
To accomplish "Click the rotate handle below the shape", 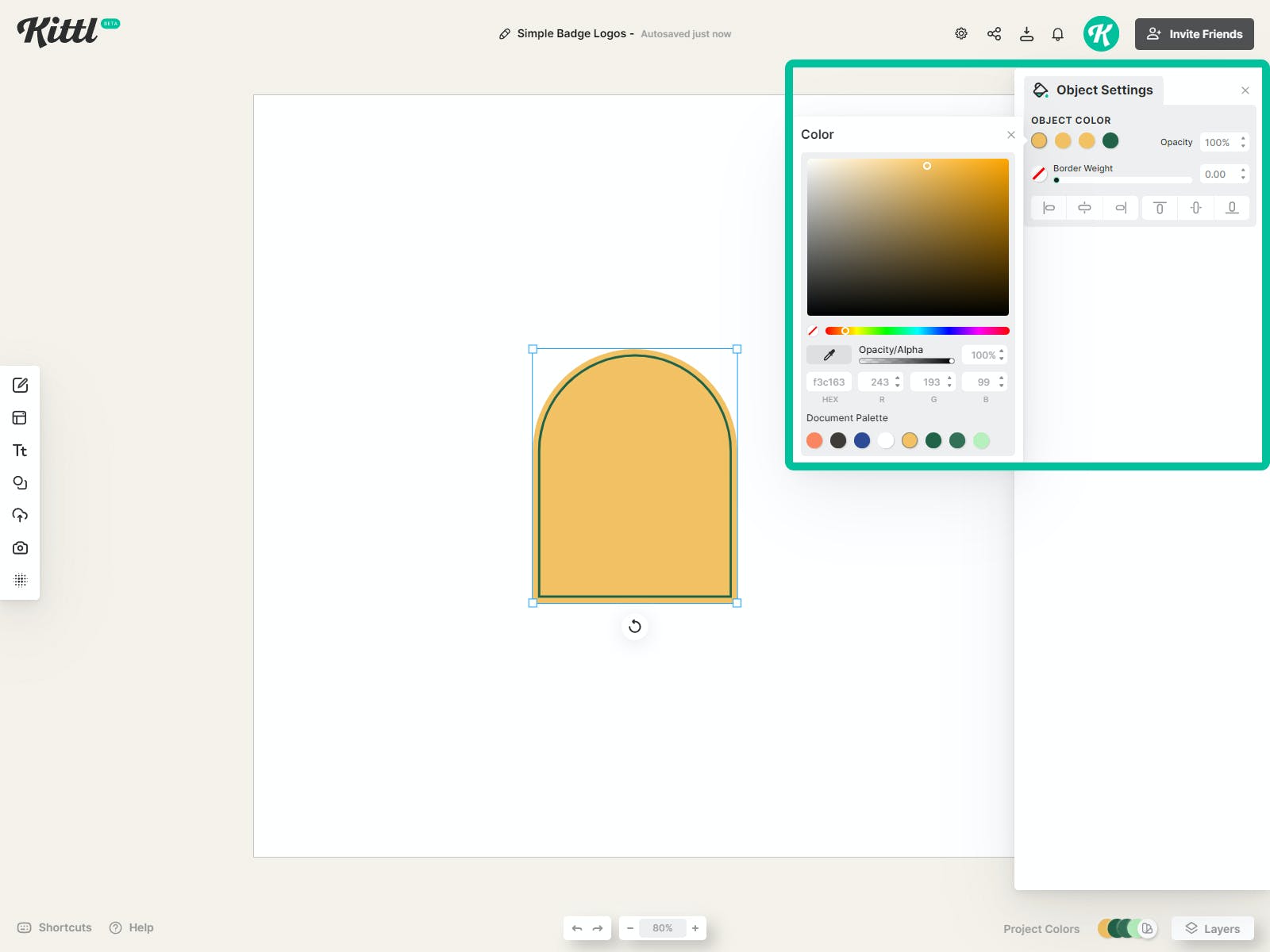I will click(x=635, y=627).
